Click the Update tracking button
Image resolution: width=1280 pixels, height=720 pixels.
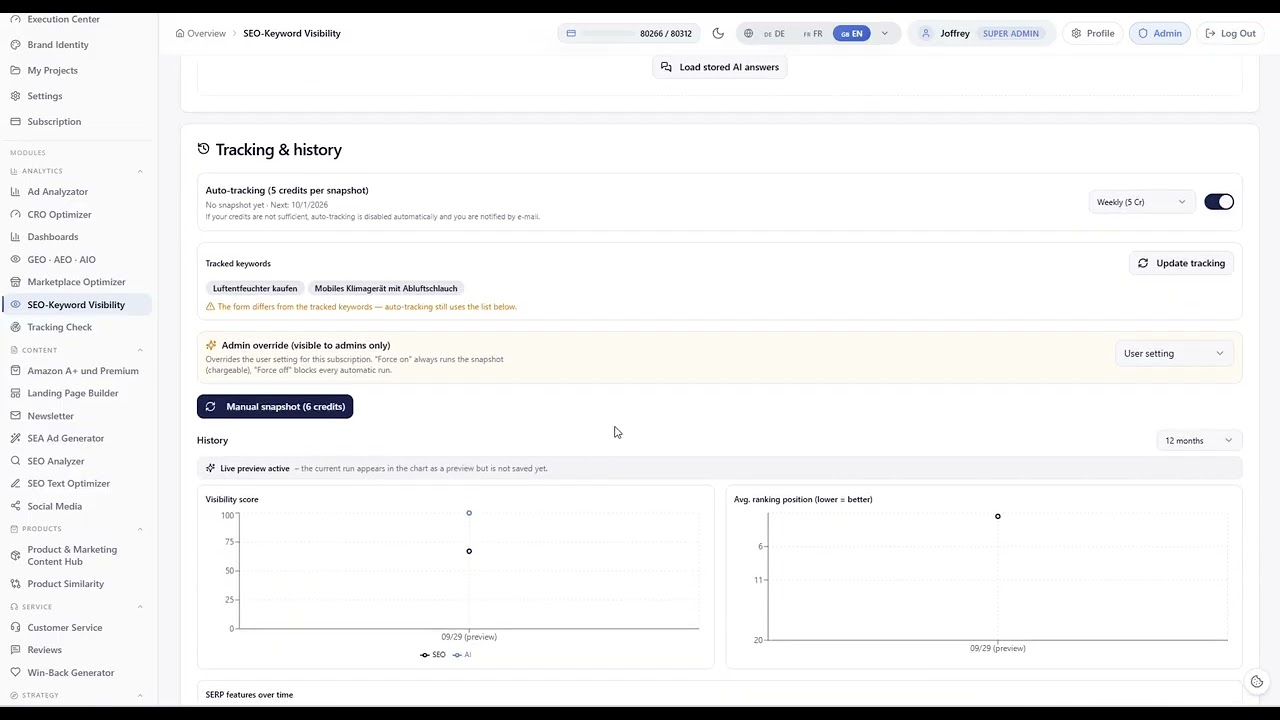coord(1182,263)
